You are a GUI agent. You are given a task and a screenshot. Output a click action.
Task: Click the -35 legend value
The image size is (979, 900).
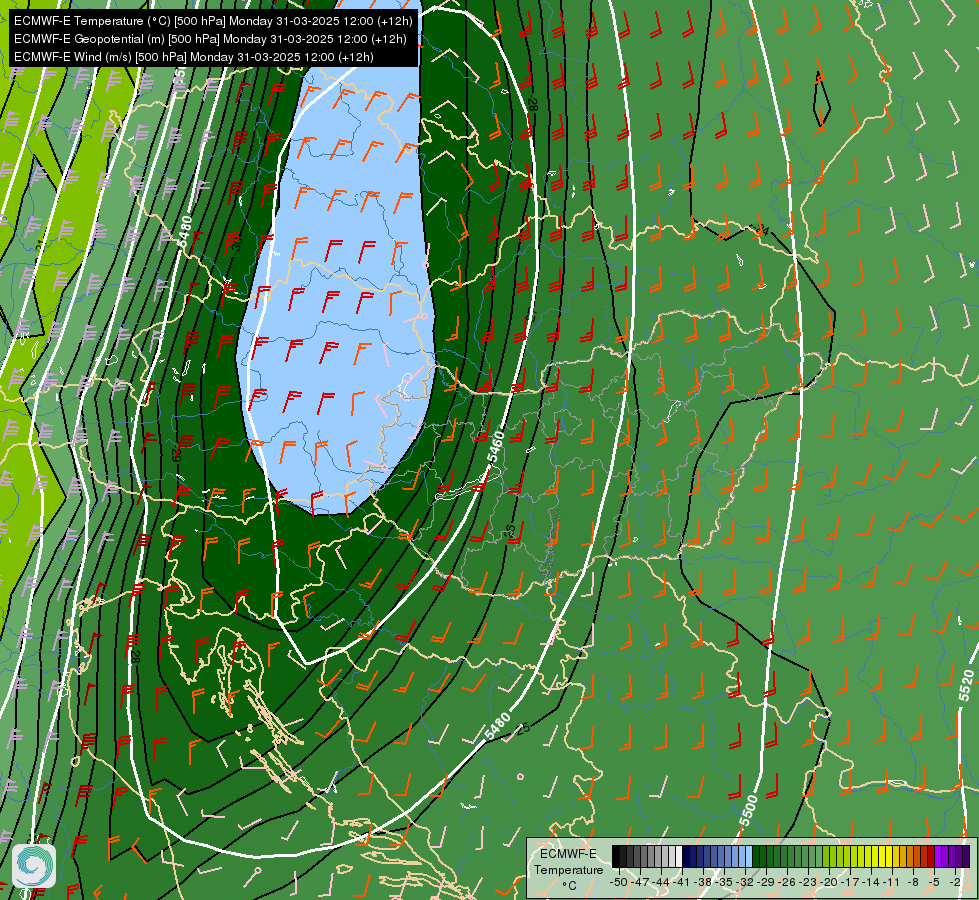tap(724, 882)
